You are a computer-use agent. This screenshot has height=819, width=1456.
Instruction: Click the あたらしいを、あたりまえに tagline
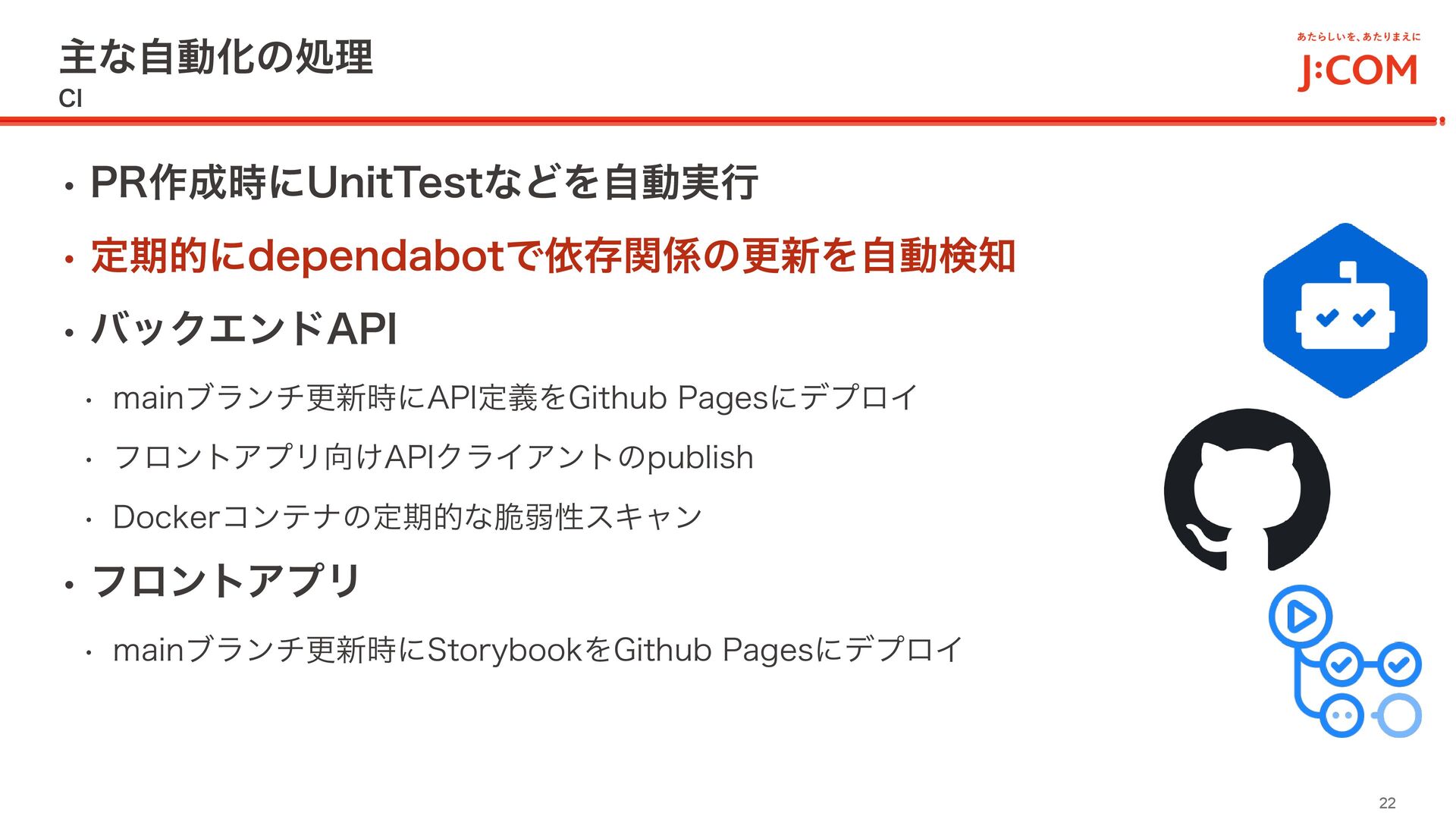(1359, 36)
